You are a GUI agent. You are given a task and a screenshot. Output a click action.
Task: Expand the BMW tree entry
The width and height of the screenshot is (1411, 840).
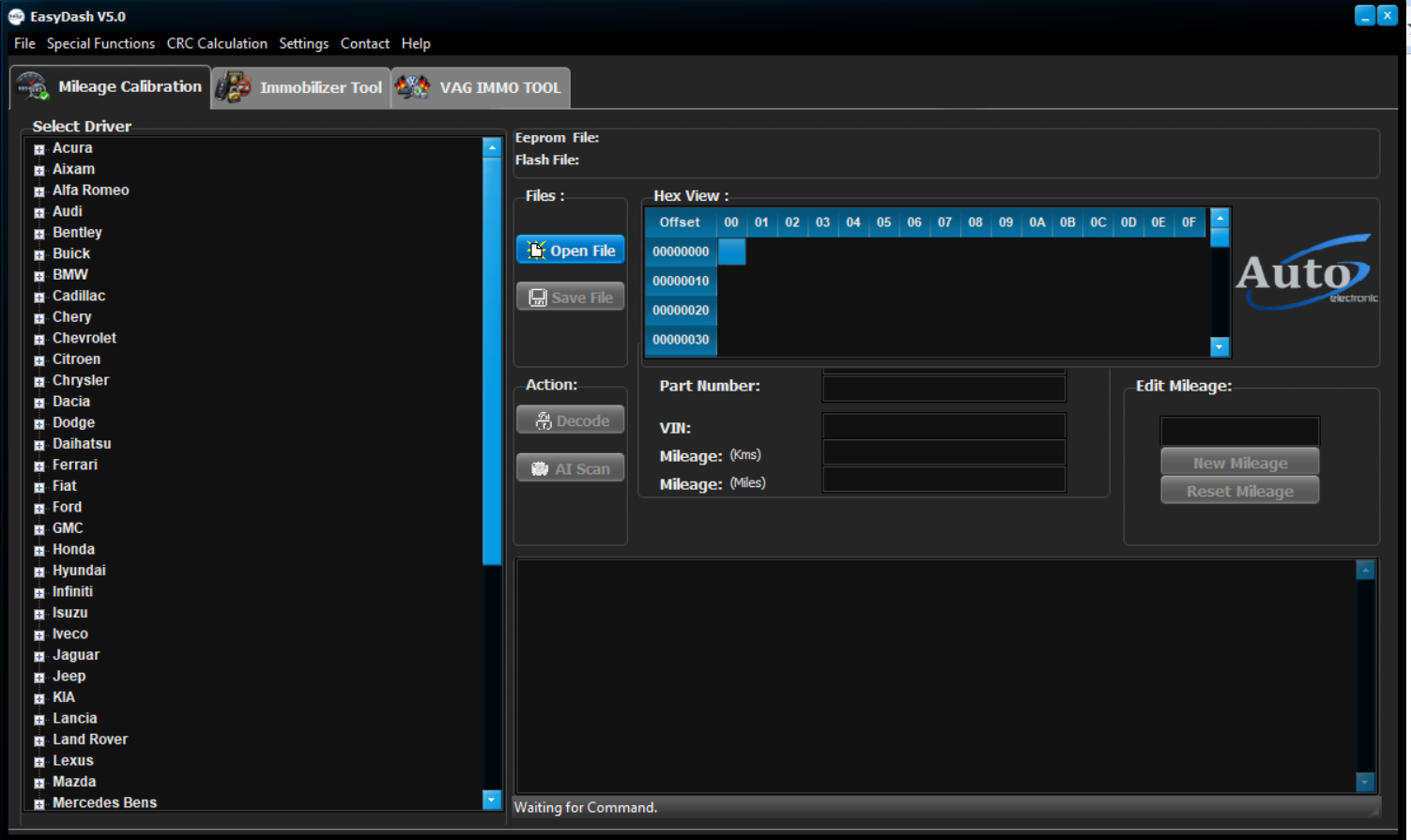(x=39, y=276)
